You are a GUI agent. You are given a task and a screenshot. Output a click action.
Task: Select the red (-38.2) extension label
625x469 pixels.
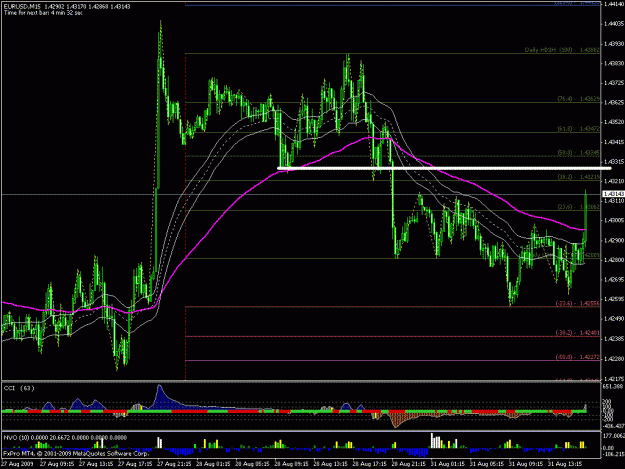pos(578,333)
